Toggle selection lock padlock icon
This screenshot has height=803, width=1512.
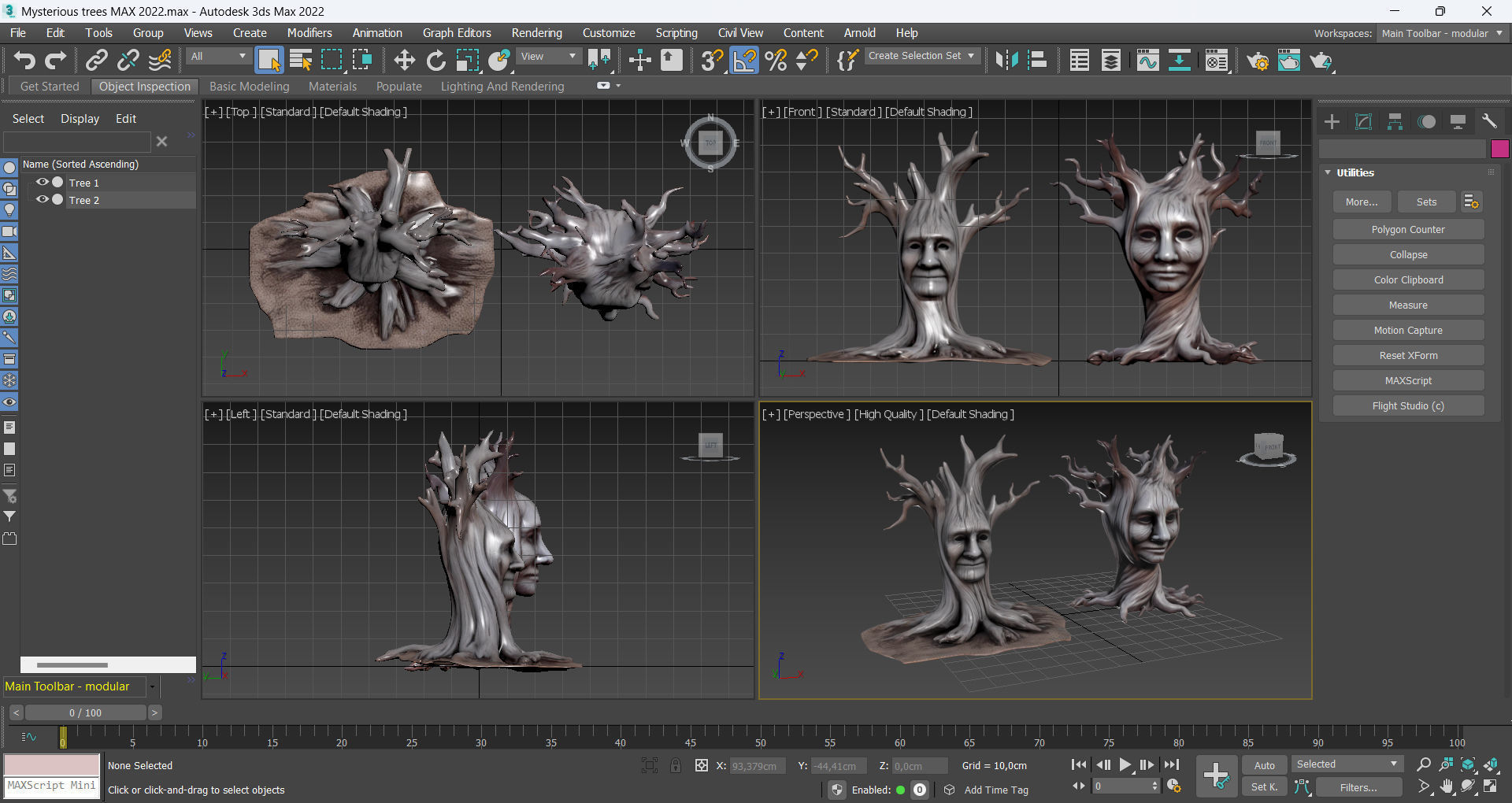(676, 765)
